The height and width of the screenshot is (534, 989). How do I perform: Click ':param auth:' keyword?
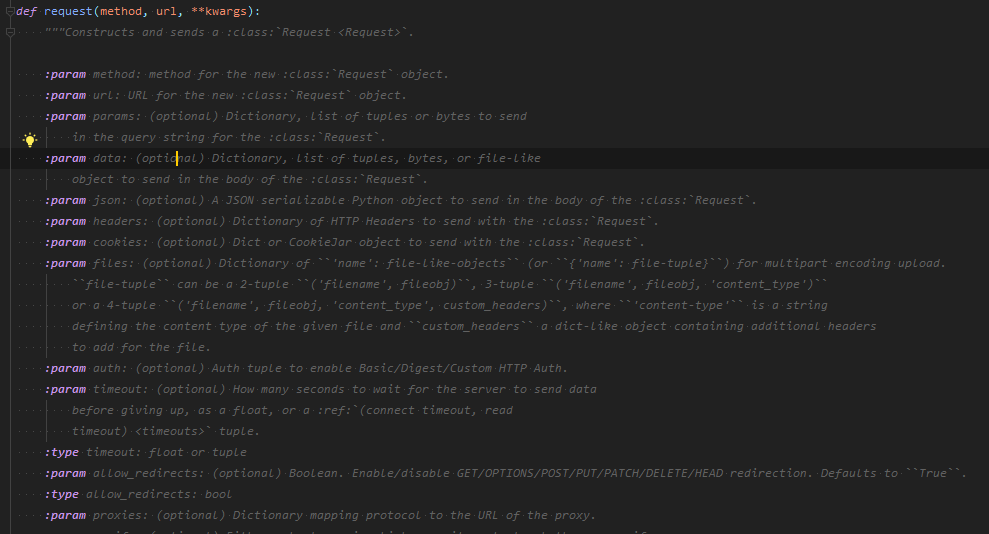[65, 368]
